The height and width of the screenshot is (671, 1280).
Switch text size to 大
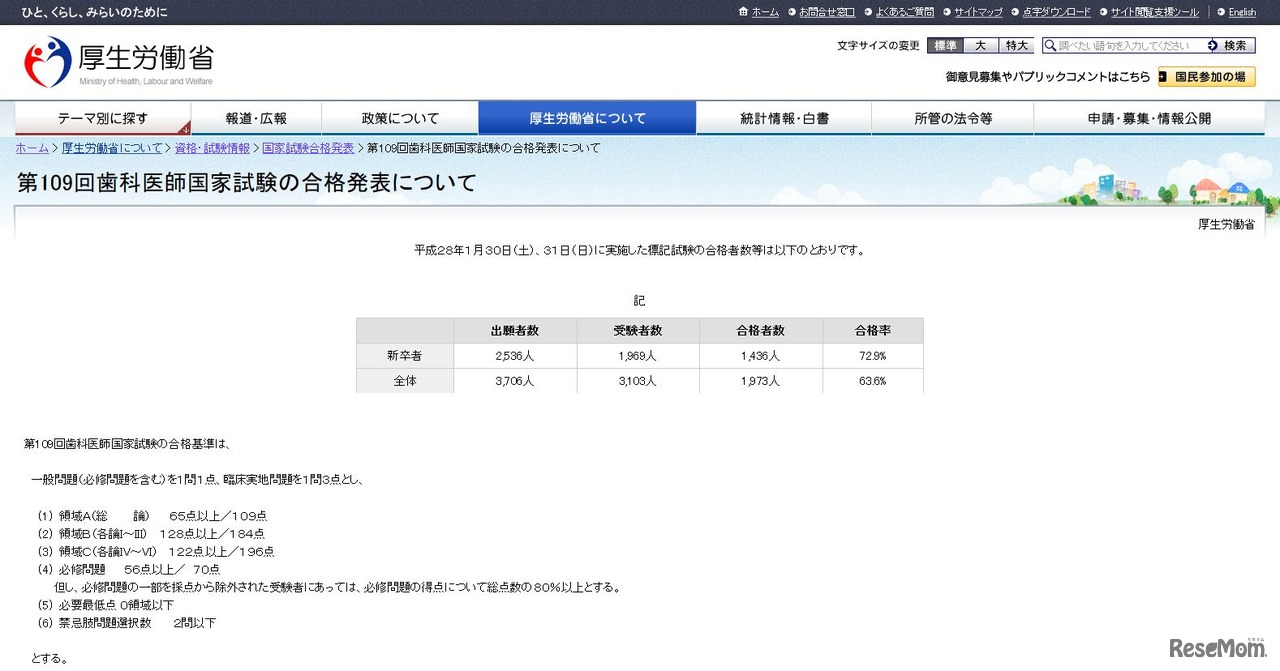click(981, 46)
